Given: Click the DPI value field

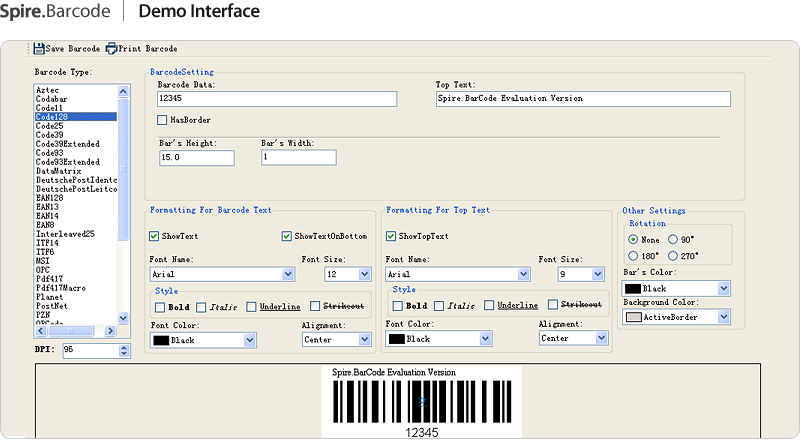Looking at the screenshot, I should (91, 350).
